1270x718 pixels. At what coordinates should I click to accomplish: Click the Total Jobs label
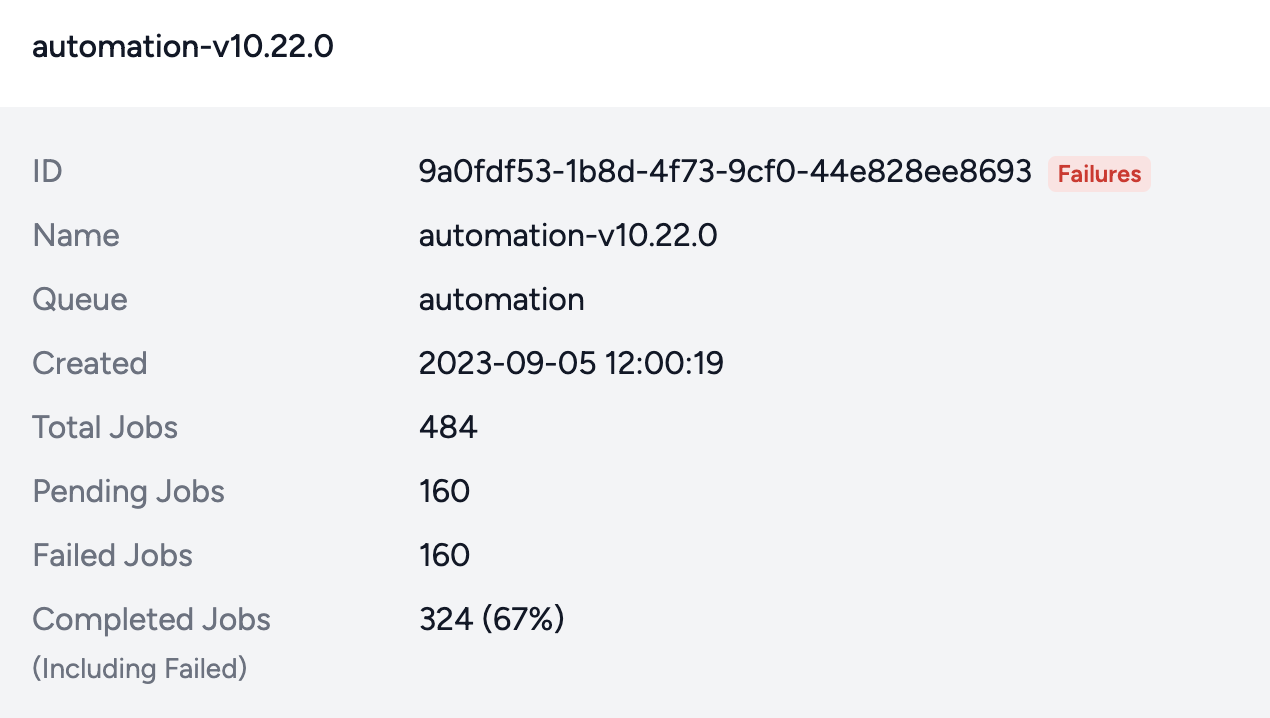point(105,427)
